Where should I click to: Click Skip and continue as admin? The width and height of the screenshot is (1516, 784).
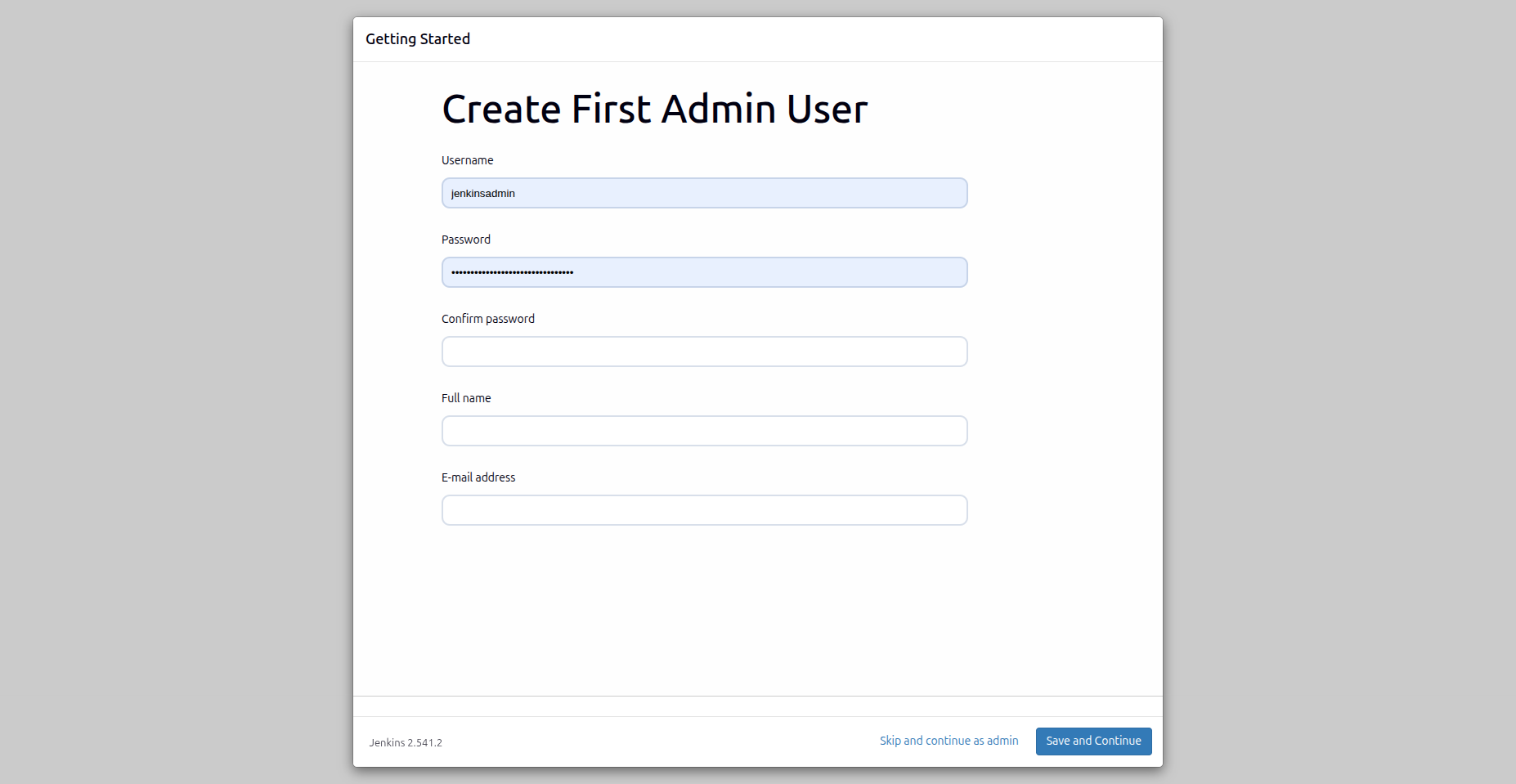[949, 741]
